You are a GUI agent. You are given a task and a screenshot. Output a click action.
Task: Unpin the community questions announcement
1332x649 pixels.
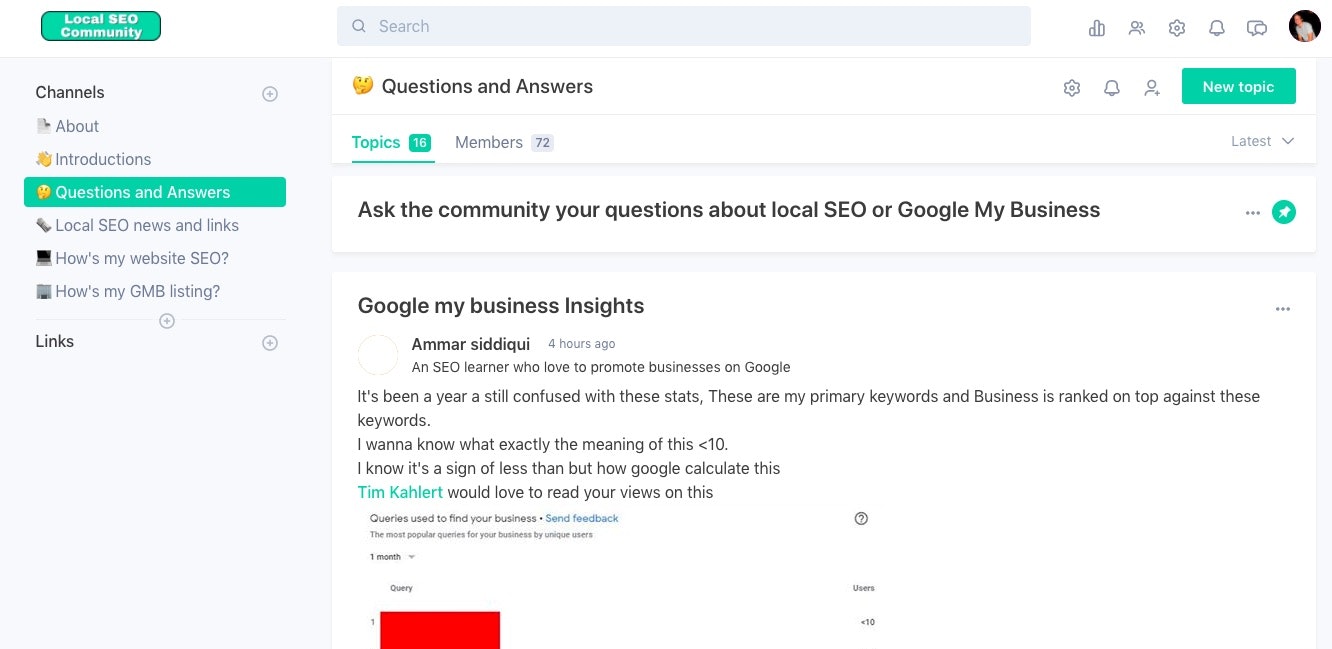1284,212
